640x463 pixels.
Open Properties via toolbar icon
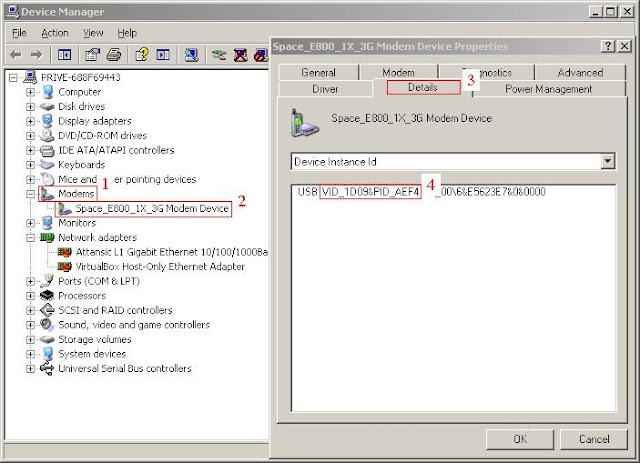93,54
